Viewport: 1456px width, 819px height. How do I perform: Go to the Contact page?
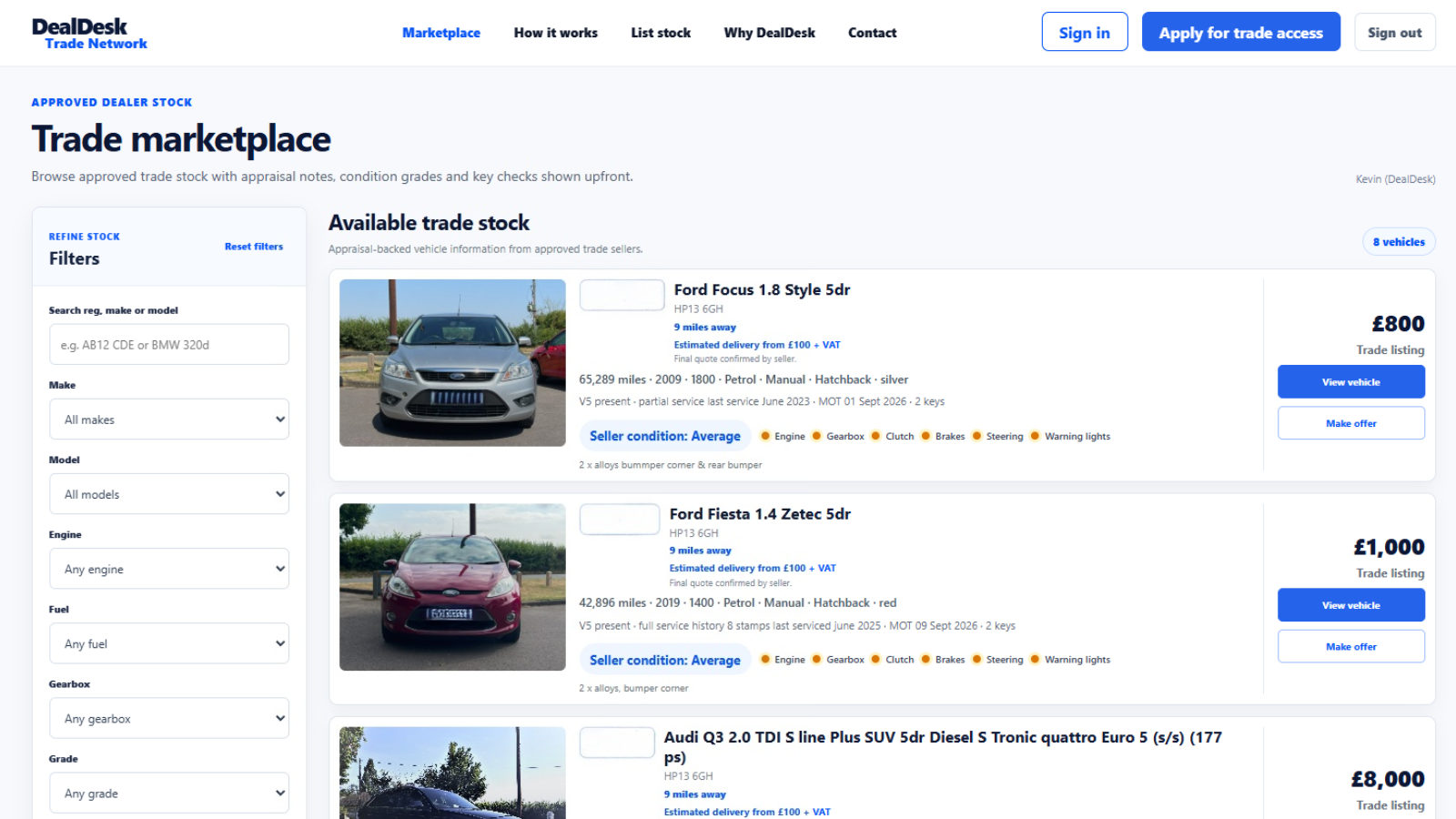pyautogui.click(x=873, y=33)
